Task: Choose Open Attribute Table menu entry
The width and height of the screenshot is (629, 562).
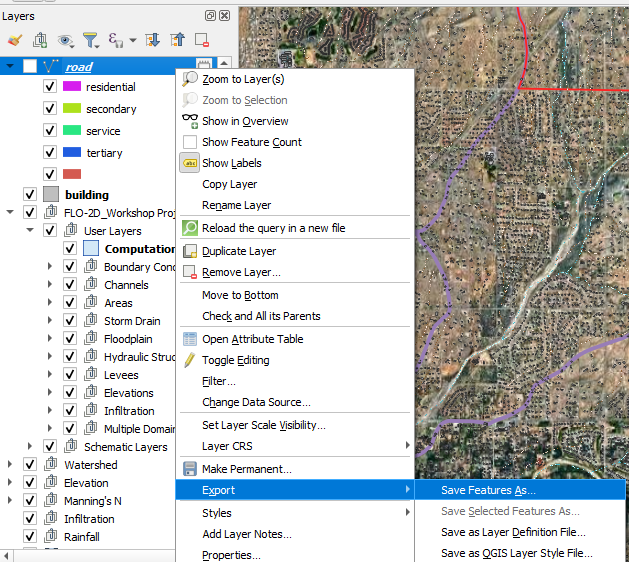Action: point(252,339)
